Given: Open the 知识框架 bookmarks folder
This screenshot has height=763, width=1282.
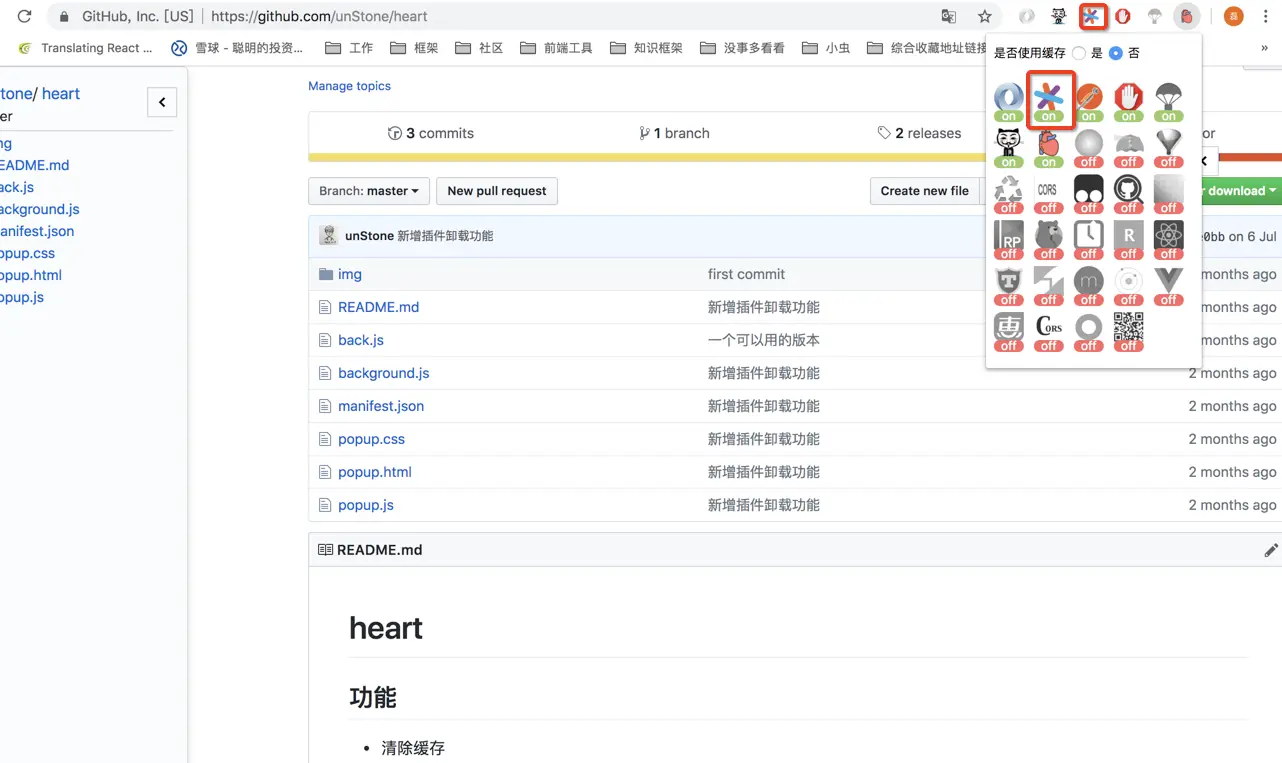Looking at the screenshot, I should pyautogui.click(x=646, y=48).
